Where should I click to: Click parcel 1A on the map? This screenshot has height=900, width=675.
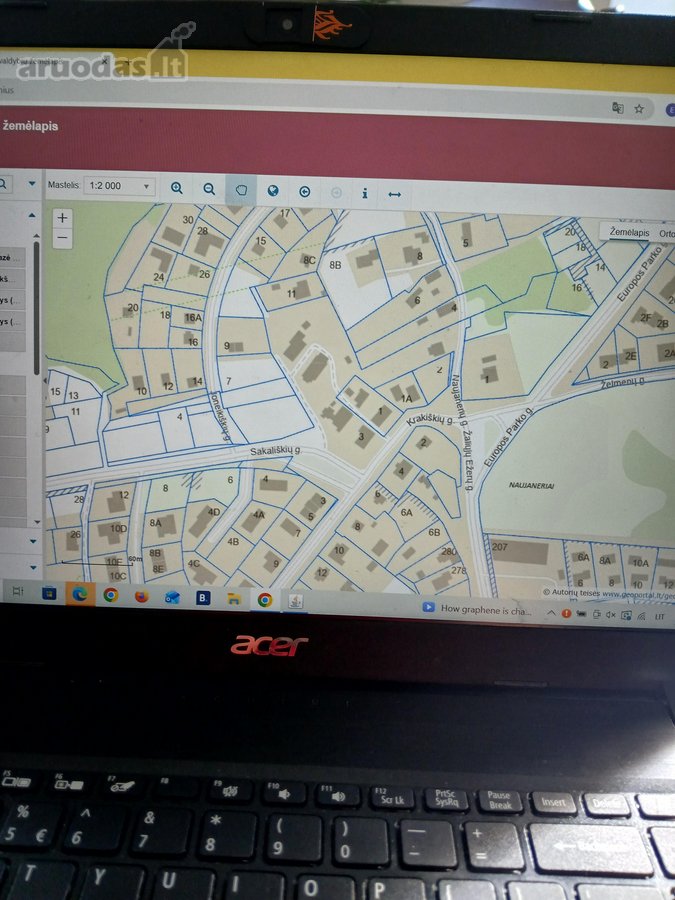pos(406,398)
